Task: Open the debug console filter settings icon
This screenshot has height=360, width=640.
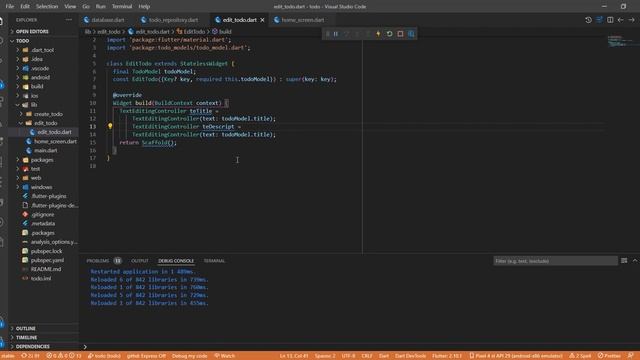Action: pyautogui.click(x=624, y=260)
